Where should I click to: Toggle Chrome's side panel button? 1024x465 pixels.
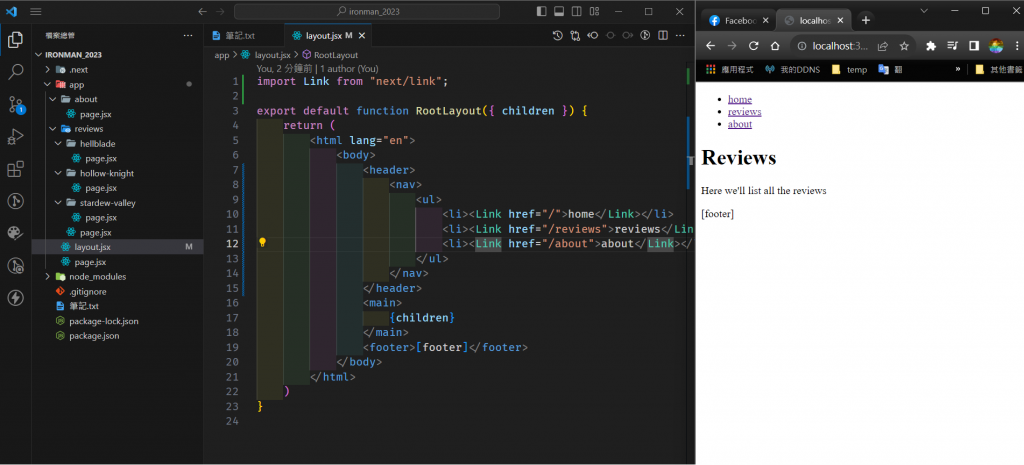click(975, 46)
